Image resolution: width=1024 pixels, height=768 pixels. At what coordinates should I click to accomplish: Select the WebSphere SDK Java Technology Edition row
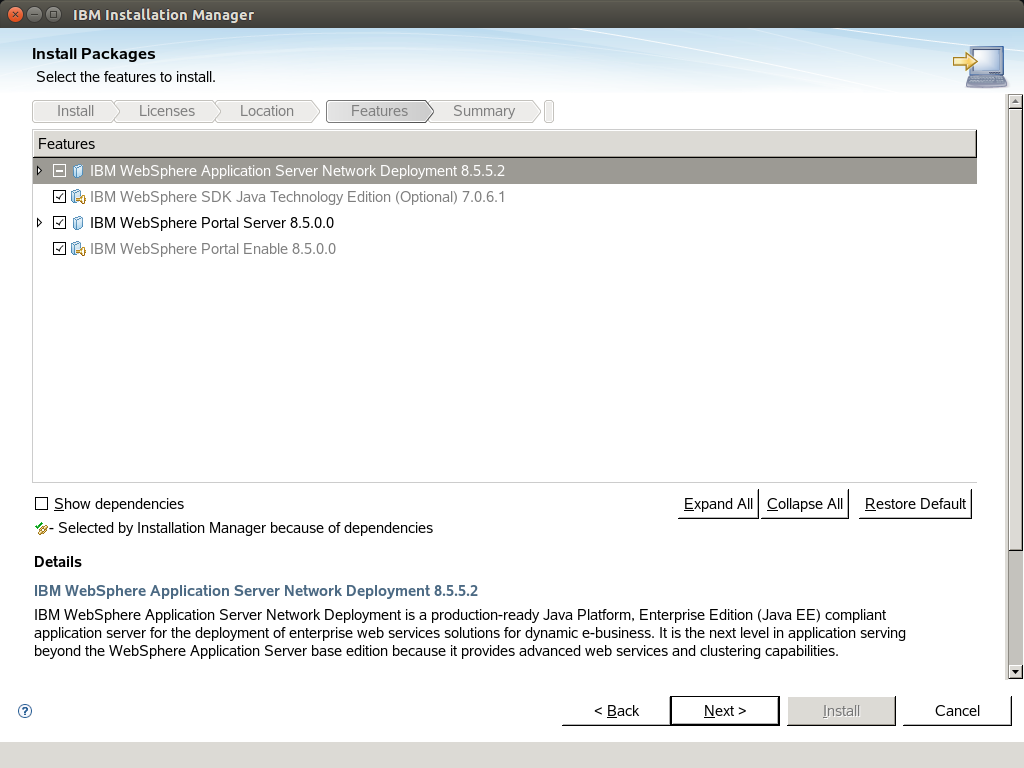click(x=505, y=197)
